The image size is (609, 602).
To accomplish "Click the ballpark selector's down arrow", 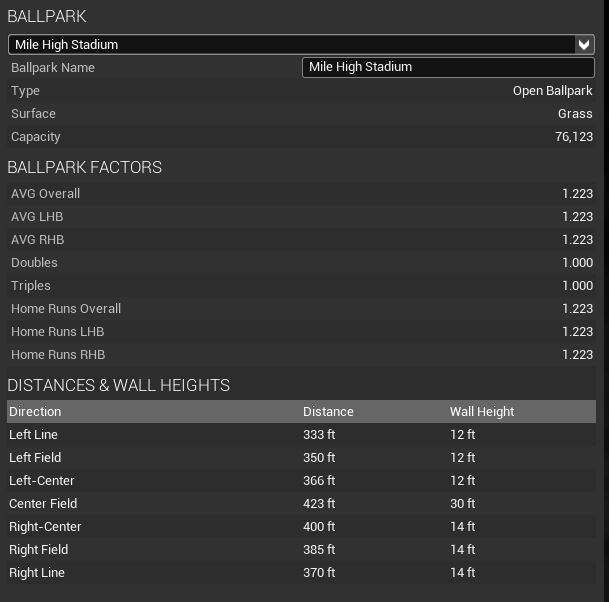I will [x=585, y=44].
